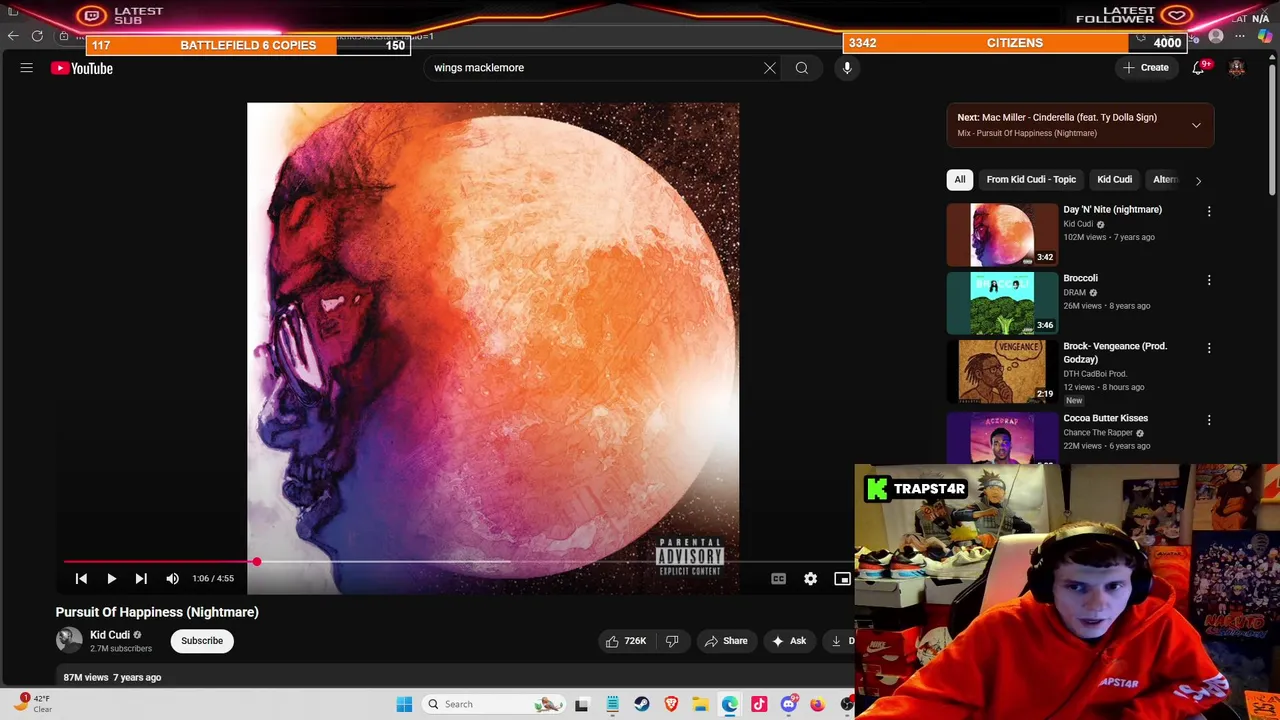Open the Notepad-like taskbar app icon
The height and width of the screenshot is (720, 1280).
[612, 704]
